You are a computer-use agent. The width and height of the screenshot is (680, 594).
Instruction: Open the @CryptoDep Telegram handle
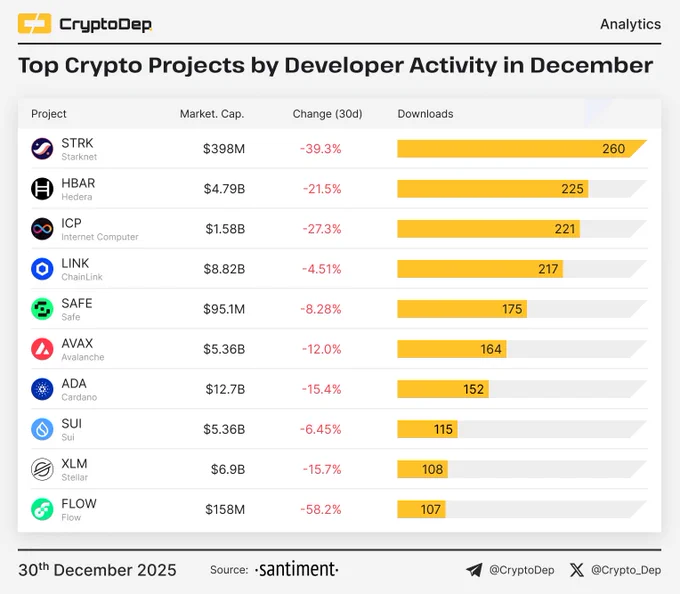point(522,570)
